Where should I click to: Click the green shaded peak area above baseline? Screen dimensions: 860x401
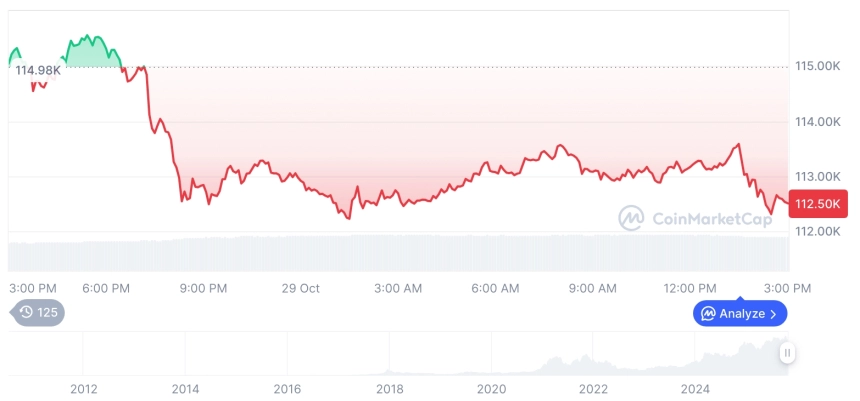(90, 54)
